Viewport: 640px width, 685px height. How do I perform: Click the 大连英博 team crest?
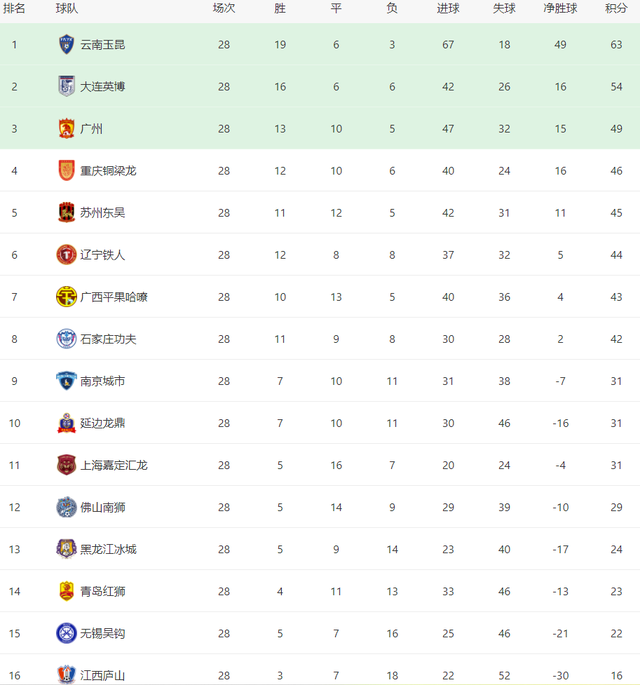(x=66, y=86)
